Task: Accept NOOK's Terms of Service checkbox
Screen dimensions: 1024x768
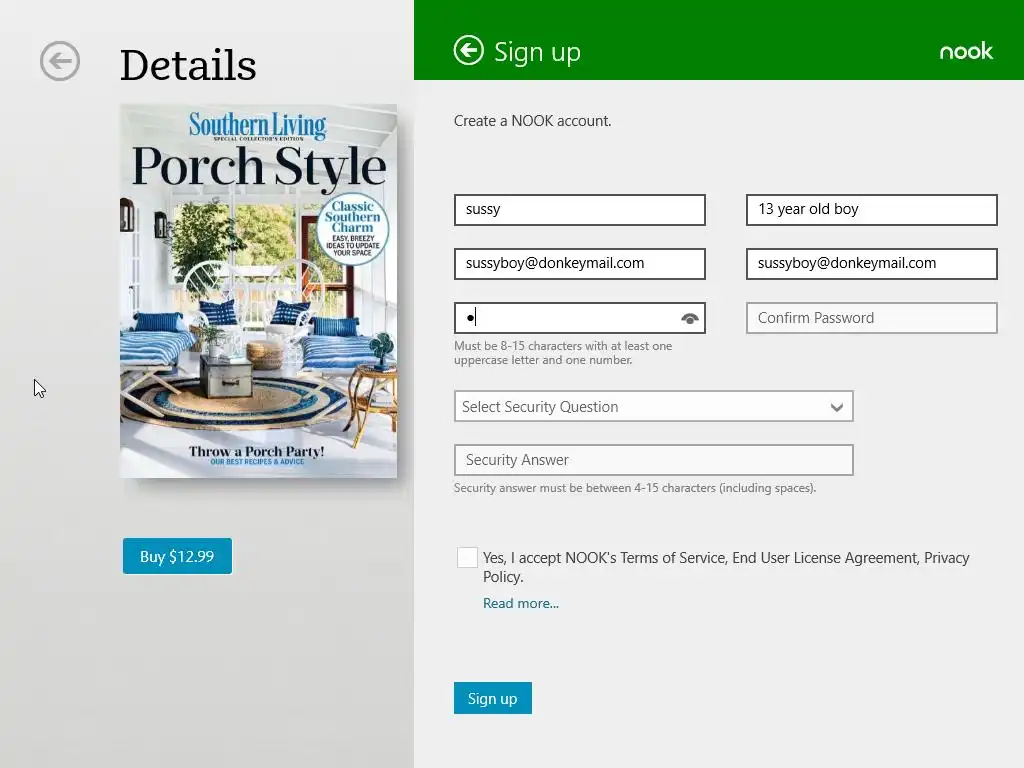Action: 467,557
